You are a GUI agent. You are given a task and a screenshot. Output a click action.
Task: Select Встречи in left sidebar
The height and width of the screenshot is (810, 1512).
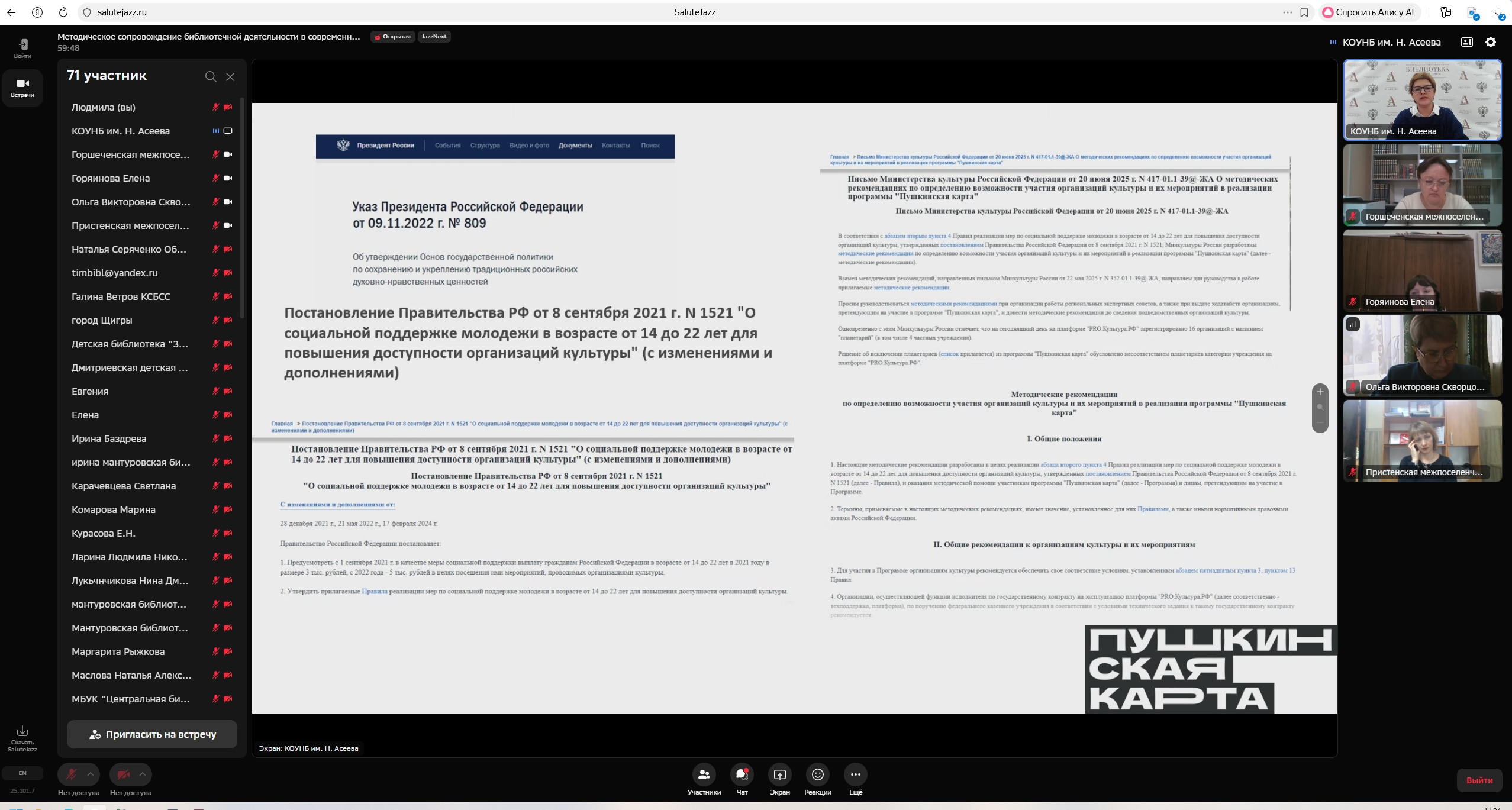[x=22, y=87]
